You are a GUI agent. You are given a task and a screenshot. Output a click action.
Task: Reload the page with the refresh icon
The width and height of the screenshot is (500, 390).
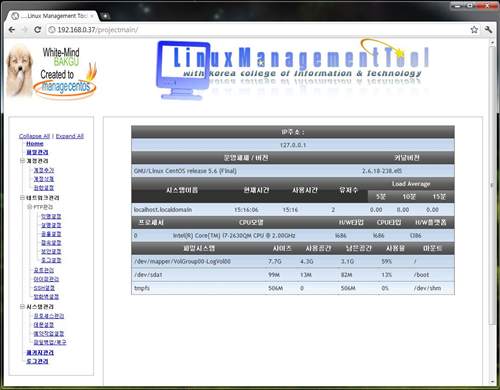[38, 30]
